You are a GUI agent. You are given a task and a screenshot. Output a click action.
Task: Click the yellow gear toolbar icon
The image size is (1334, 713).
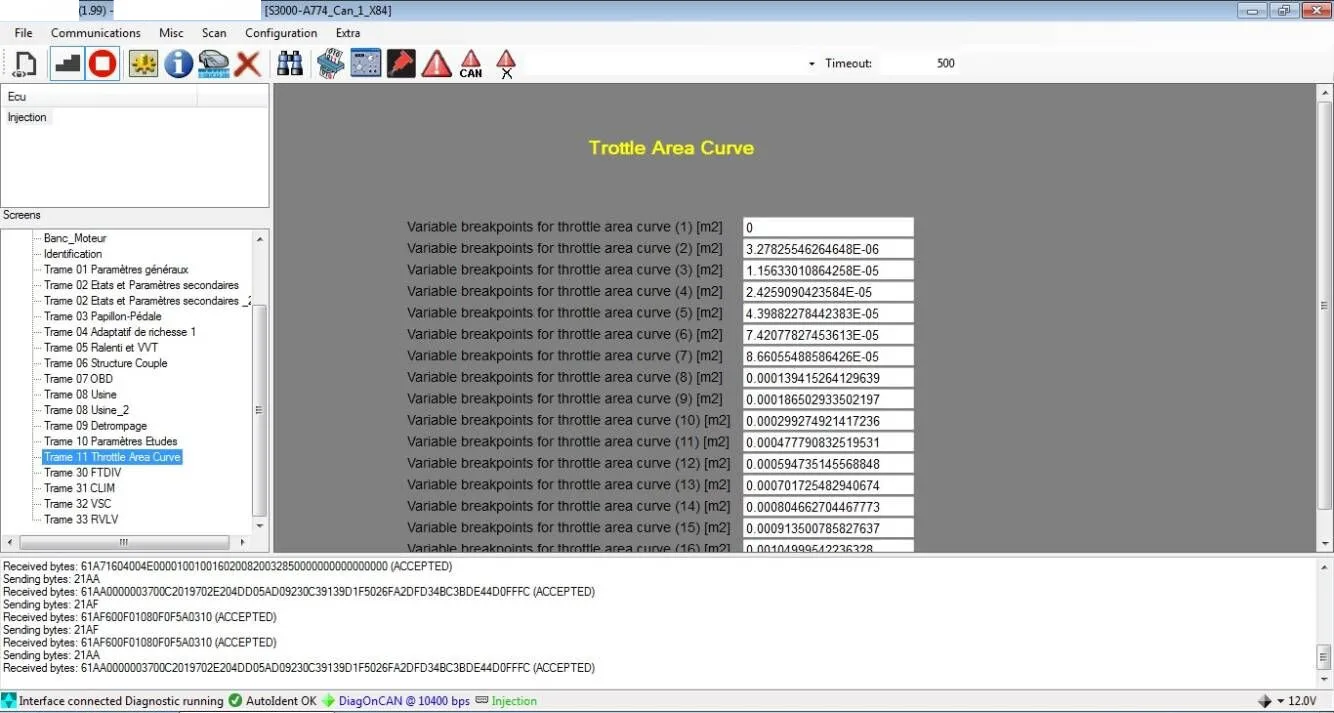coord(144,64)
